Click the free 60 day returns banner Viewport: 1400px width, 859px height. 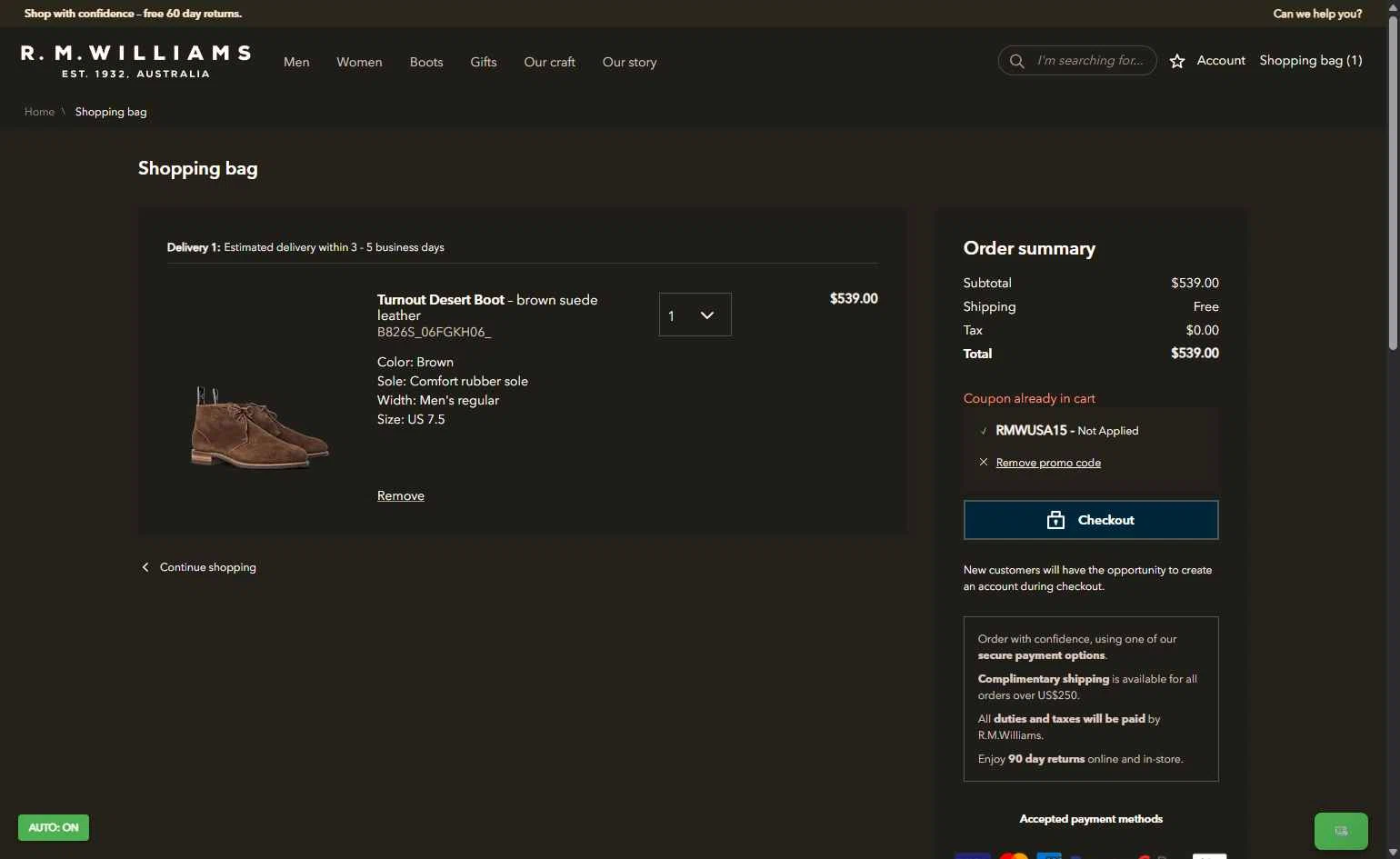point(133,14)
